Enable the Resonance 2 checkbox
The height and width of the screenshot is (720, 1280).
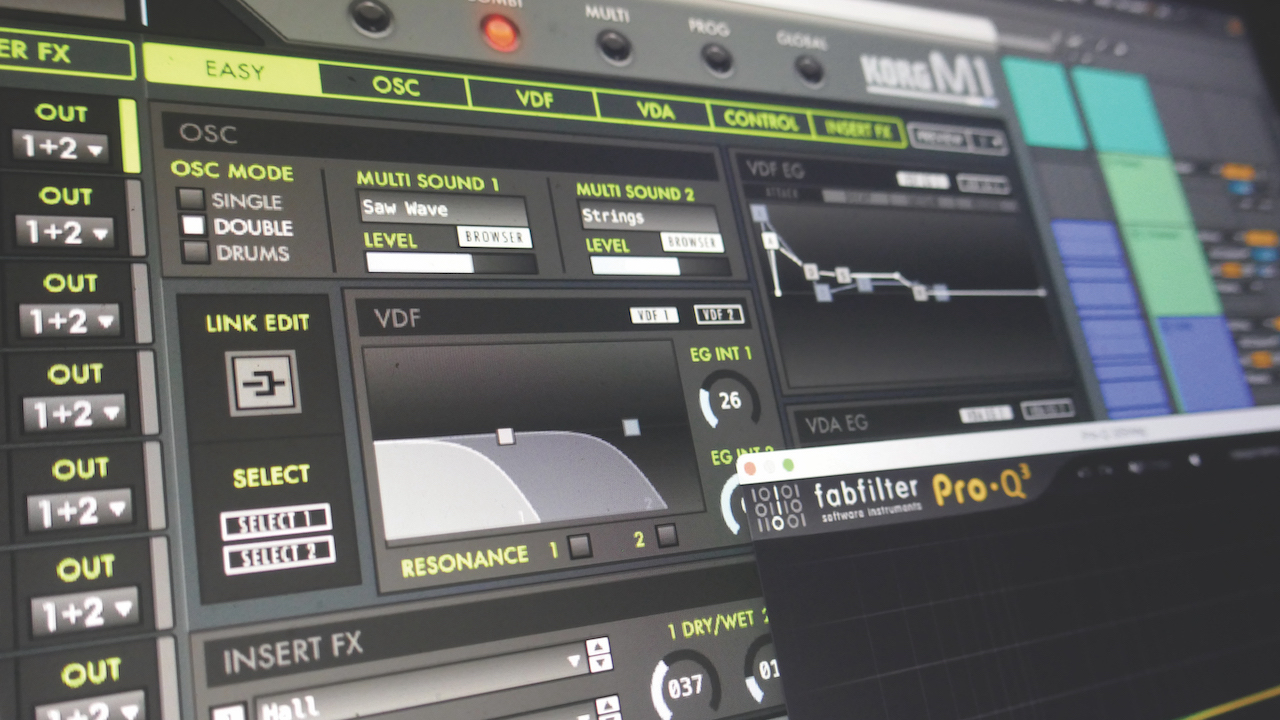click(x=666, y=536)
